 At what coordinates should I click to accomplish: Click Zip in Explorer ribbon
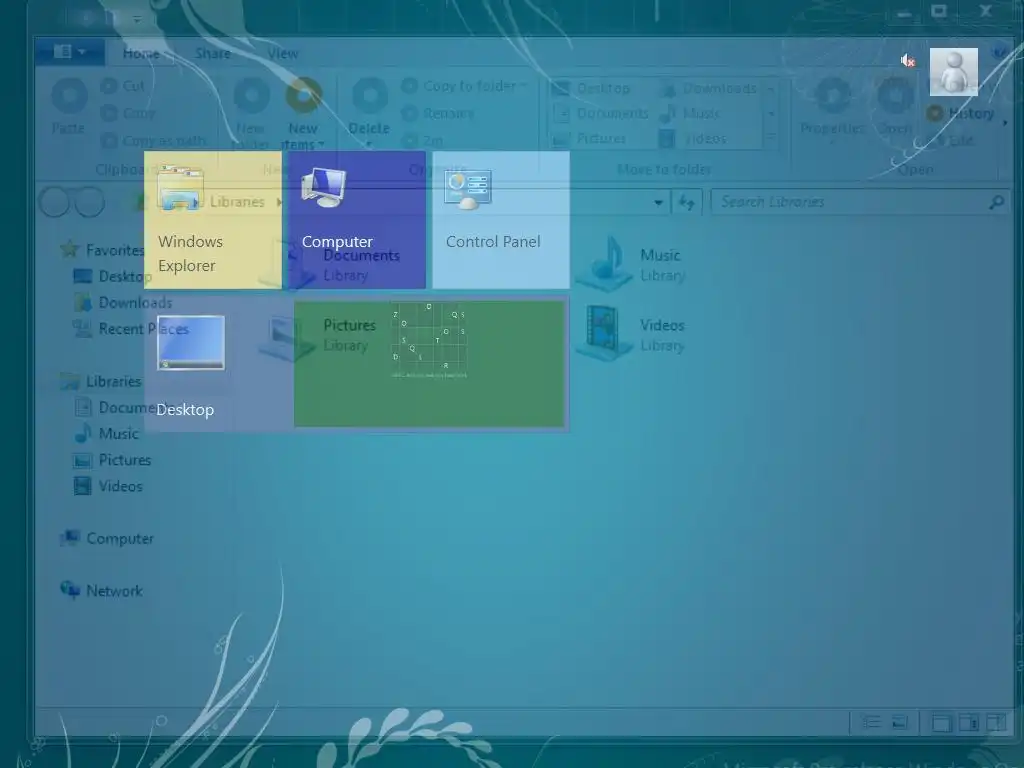click(x=423, y=140)
